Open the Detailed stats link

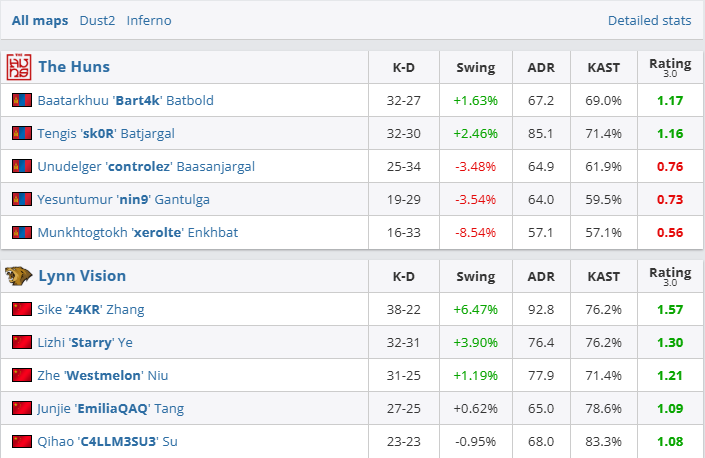[x=649, y=20]
